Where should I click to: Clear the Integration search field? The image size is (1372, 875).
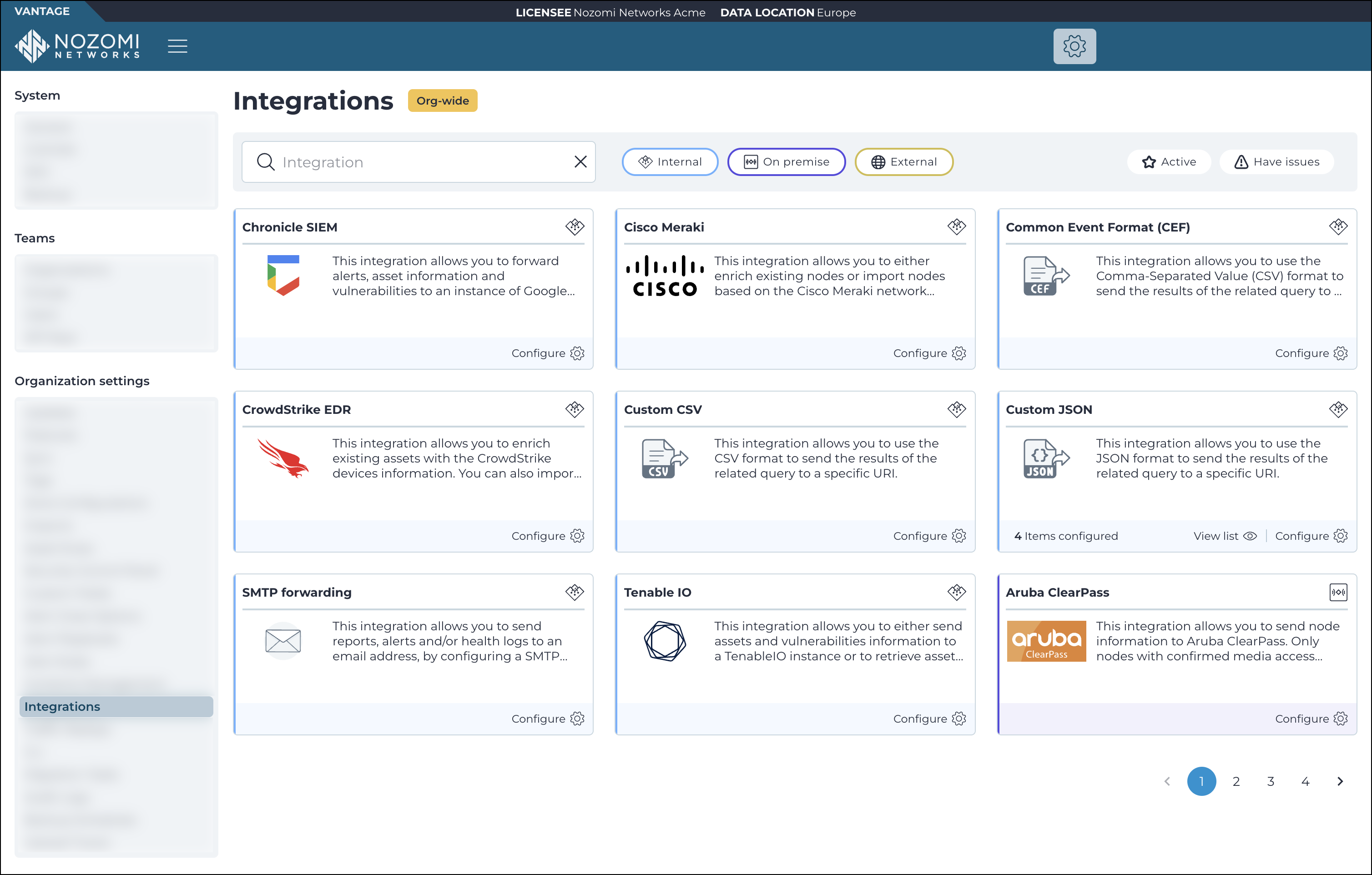coord(580,162)
